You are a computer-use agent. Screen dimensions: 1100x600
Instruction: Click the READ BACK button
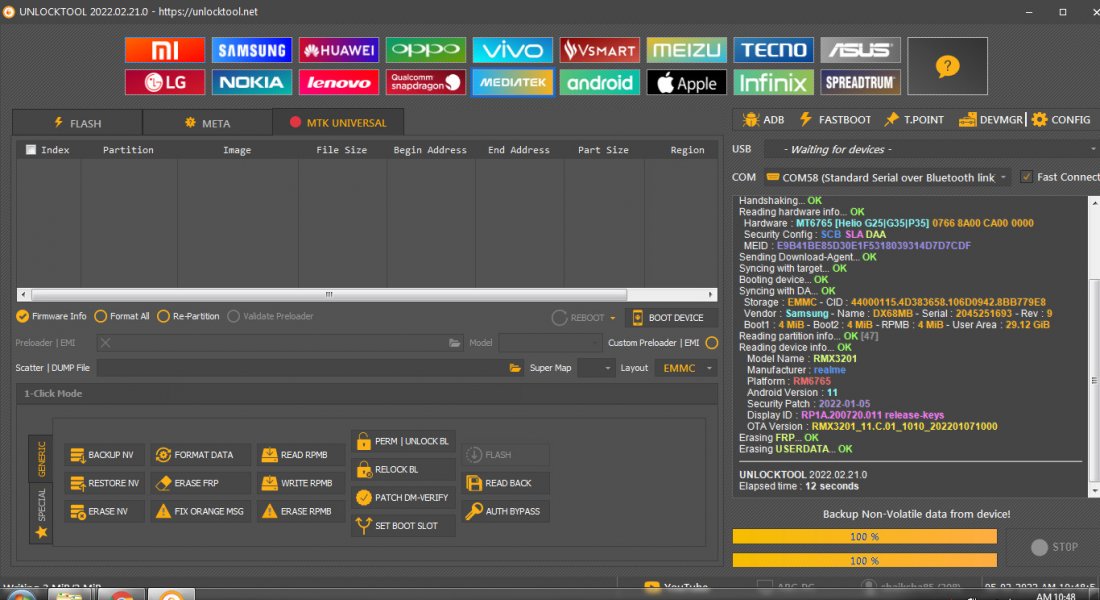pos(505,483)
